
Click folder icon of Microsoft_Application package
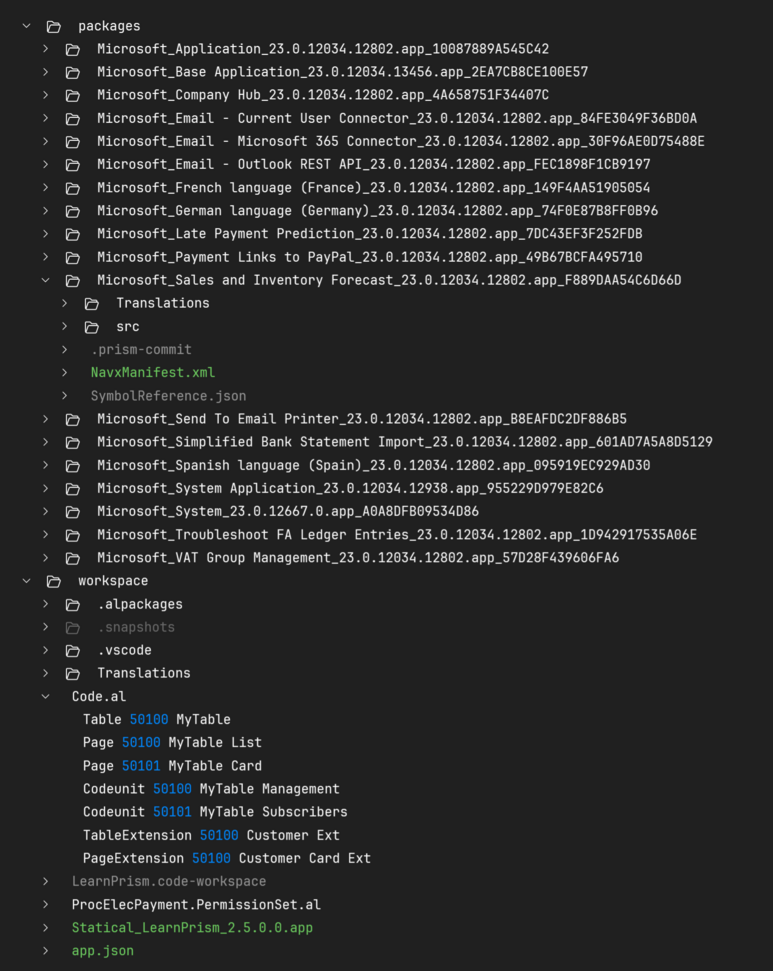[73, 50]
